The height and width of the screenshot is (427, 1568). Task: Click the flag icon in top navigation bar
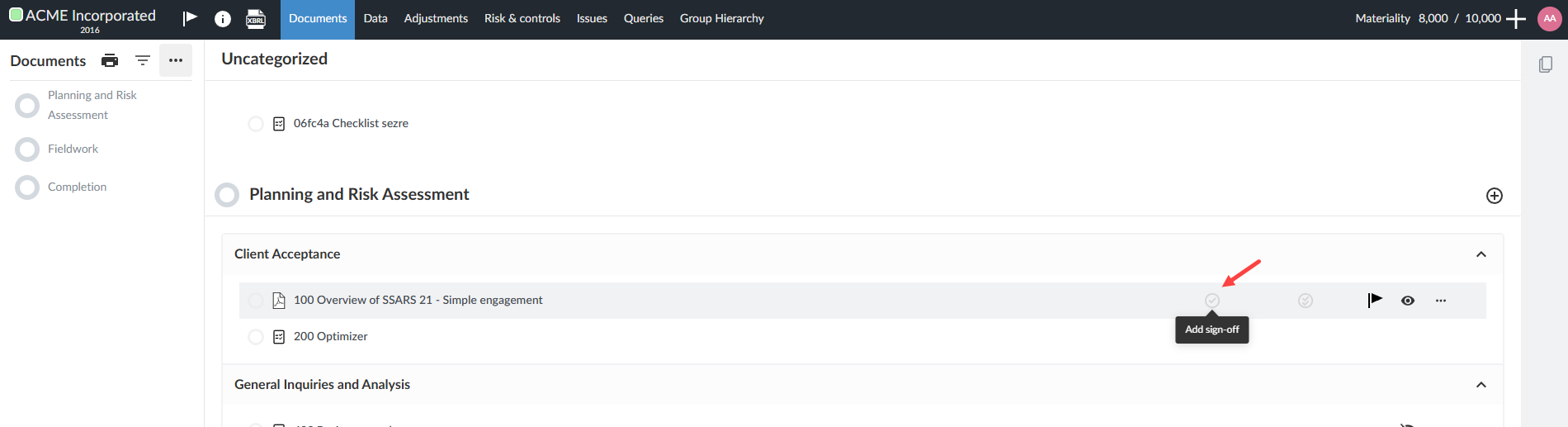[x=190, y=18]
